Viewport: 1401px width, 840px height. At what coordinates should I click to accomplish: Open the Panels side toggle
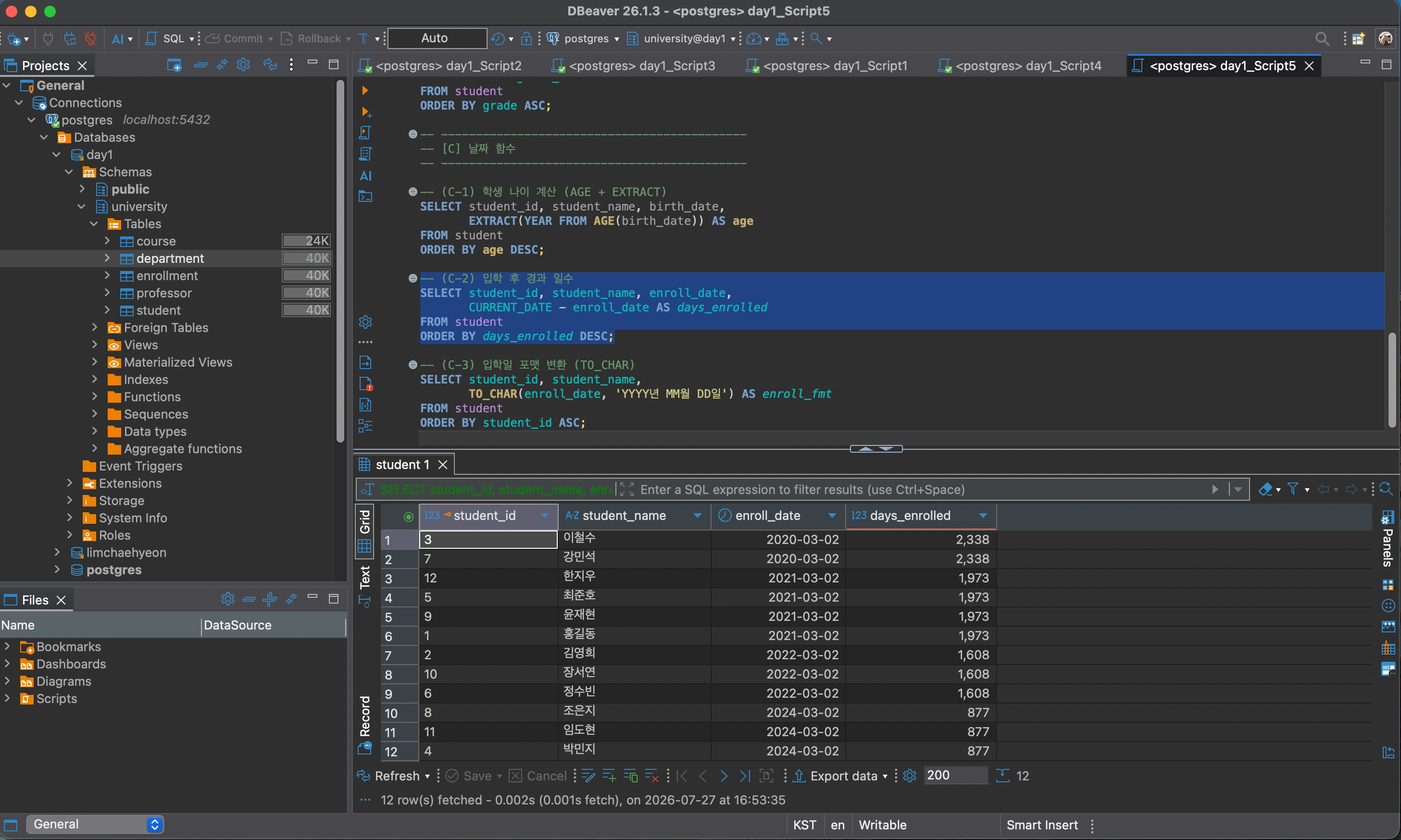[x=1388, y=539]
